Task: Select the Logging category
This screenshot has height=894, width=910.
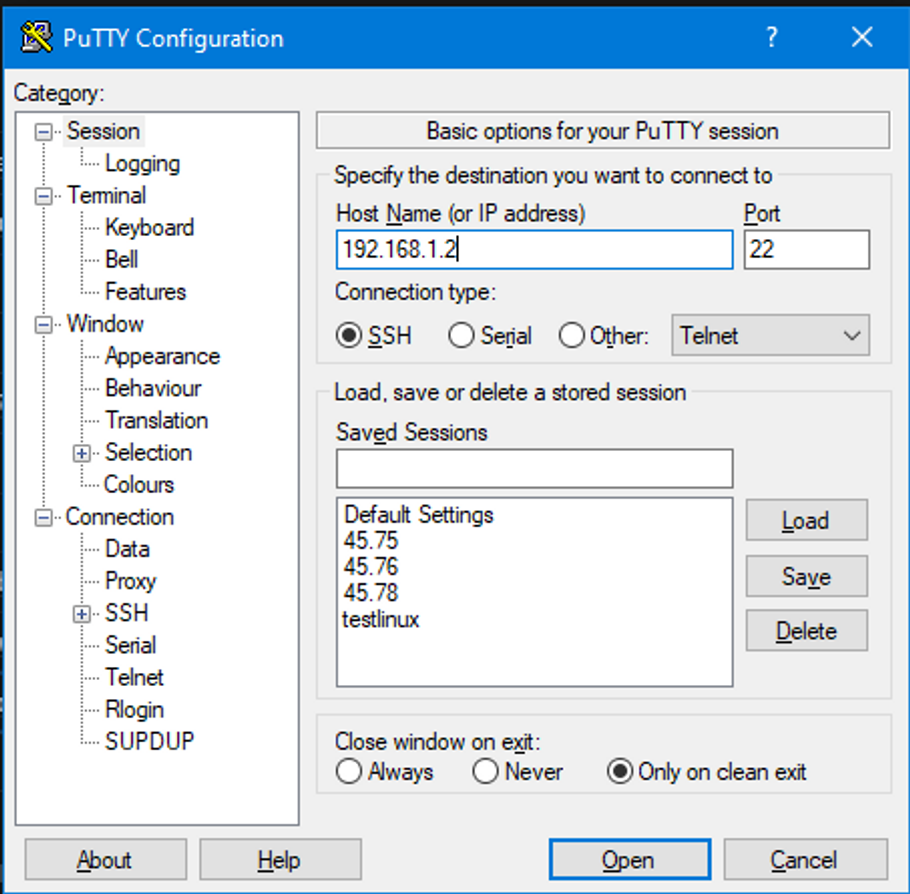Action: [x=142, y=163]
